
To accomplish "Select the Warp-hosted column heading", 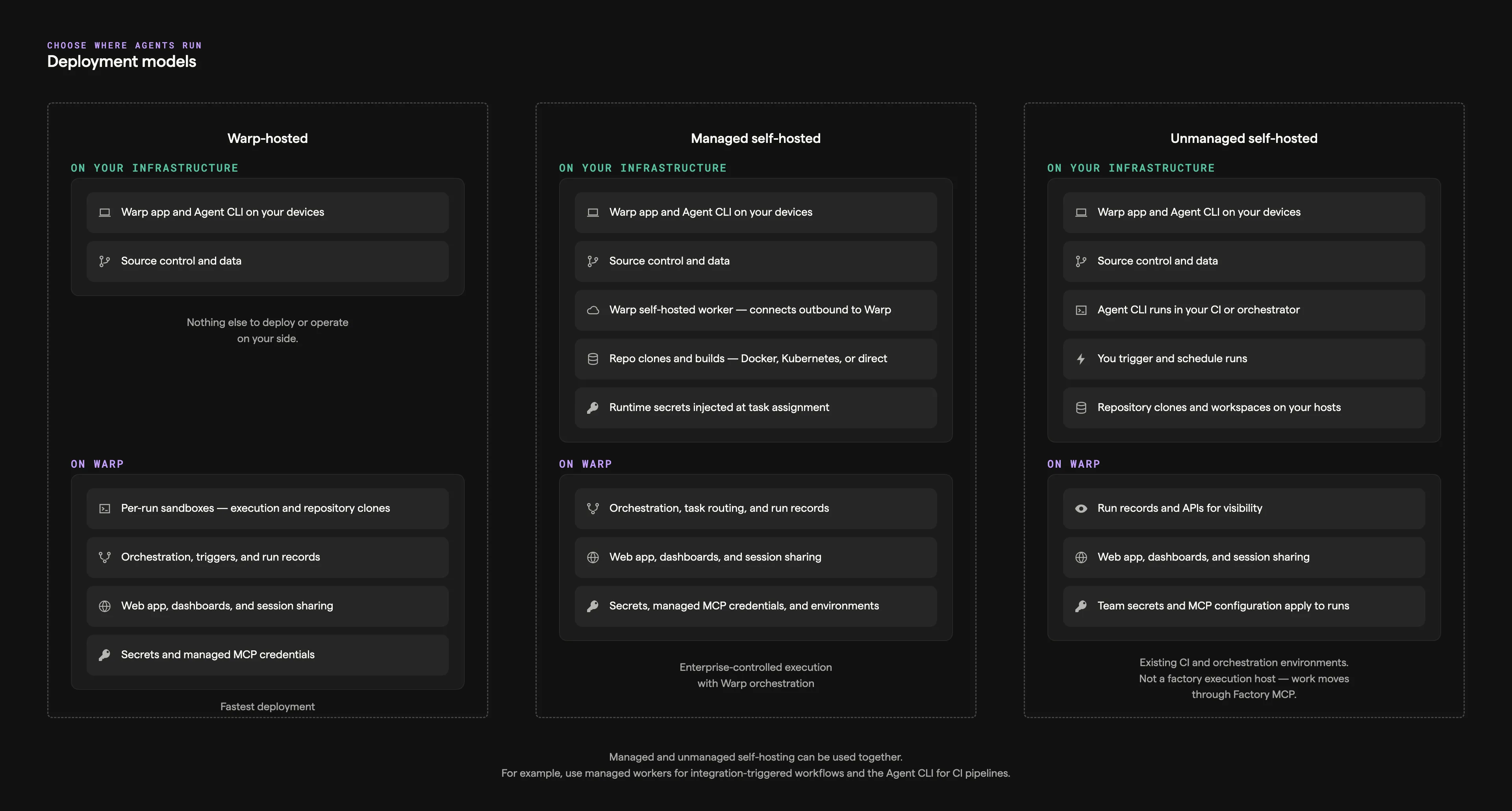I will coord(268,139).
